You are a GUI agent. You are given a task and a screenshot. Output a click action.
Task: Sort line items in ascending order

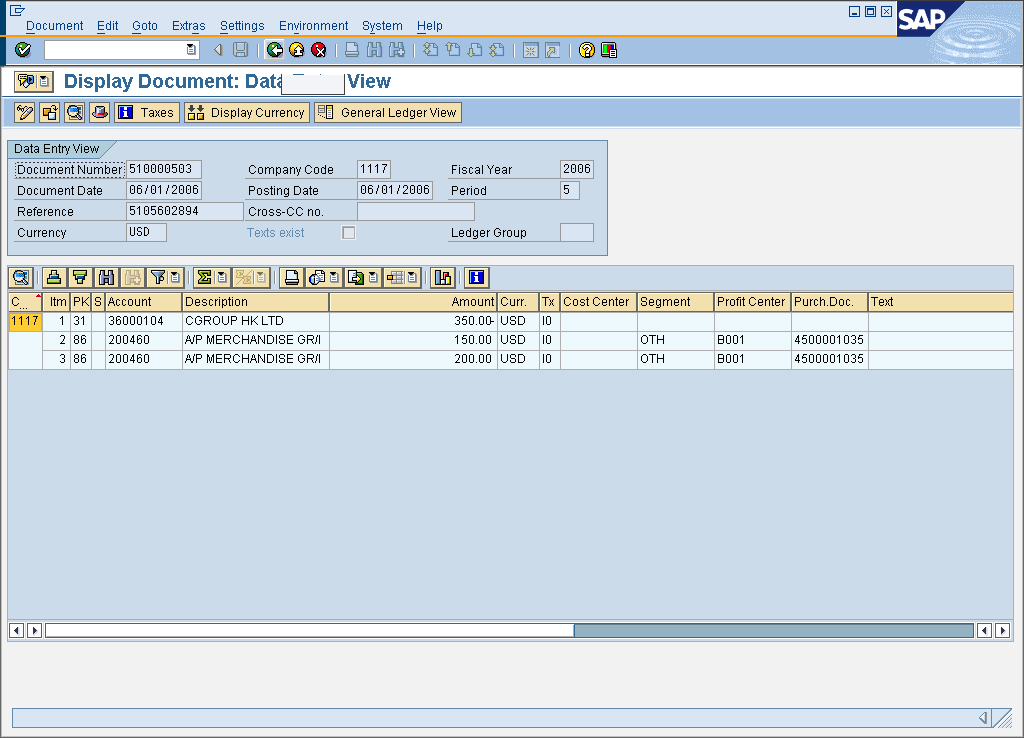54,278
